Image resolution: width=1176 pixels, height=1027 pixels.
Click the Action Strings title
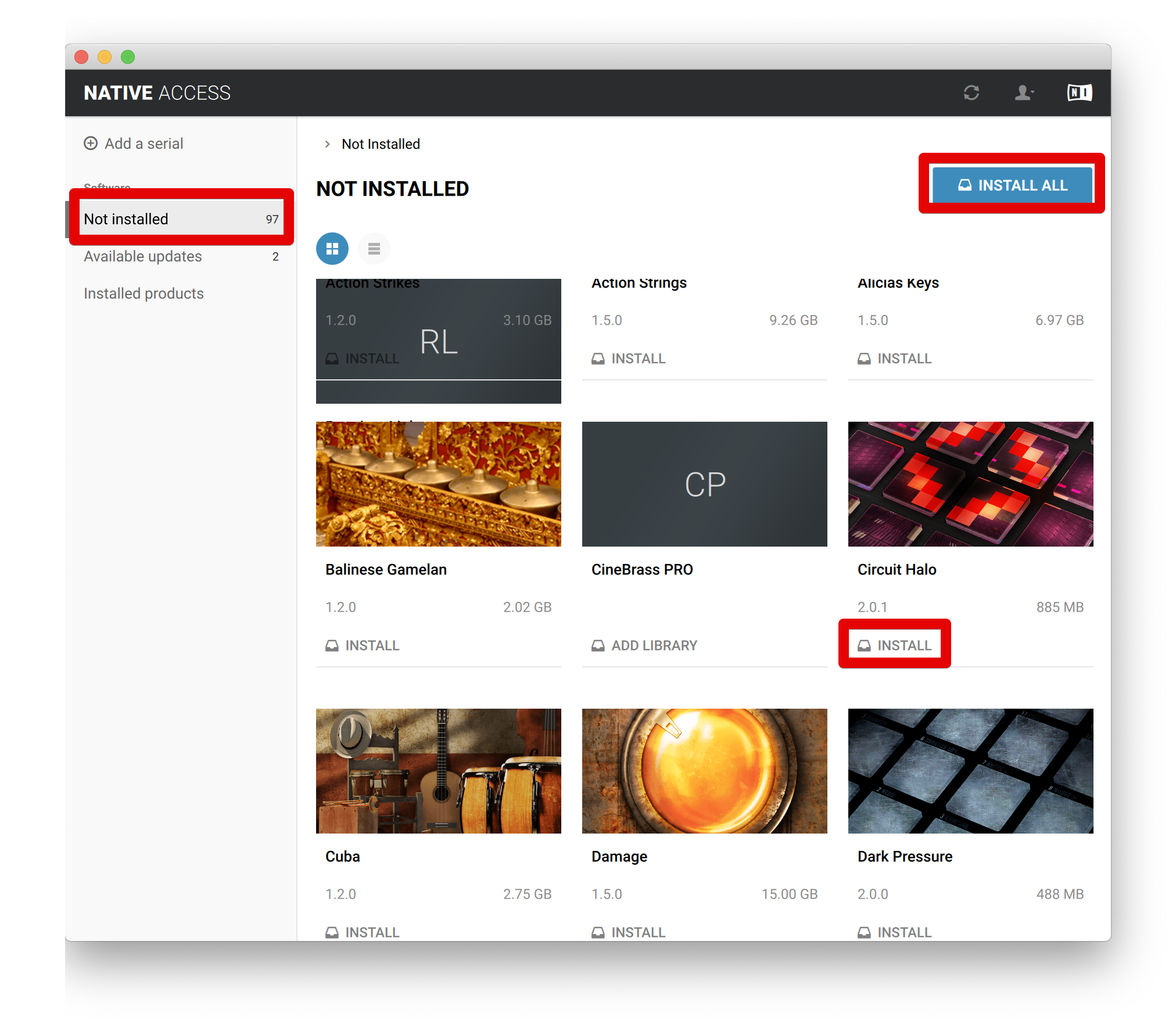pos(639,283)
